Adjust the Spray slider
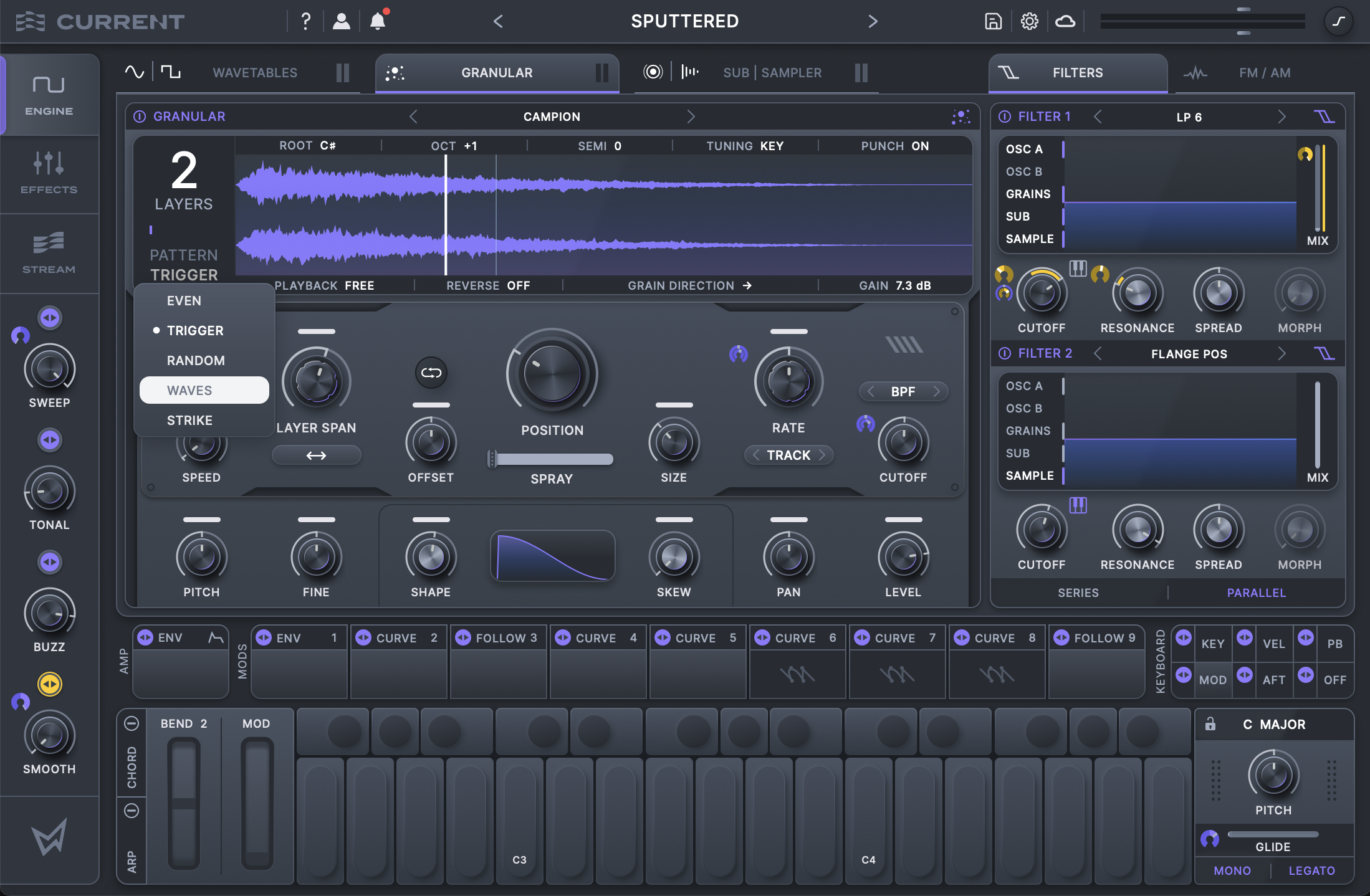Image resolution: width=1370 pixels, height=896 pixels. pos(552,459)
